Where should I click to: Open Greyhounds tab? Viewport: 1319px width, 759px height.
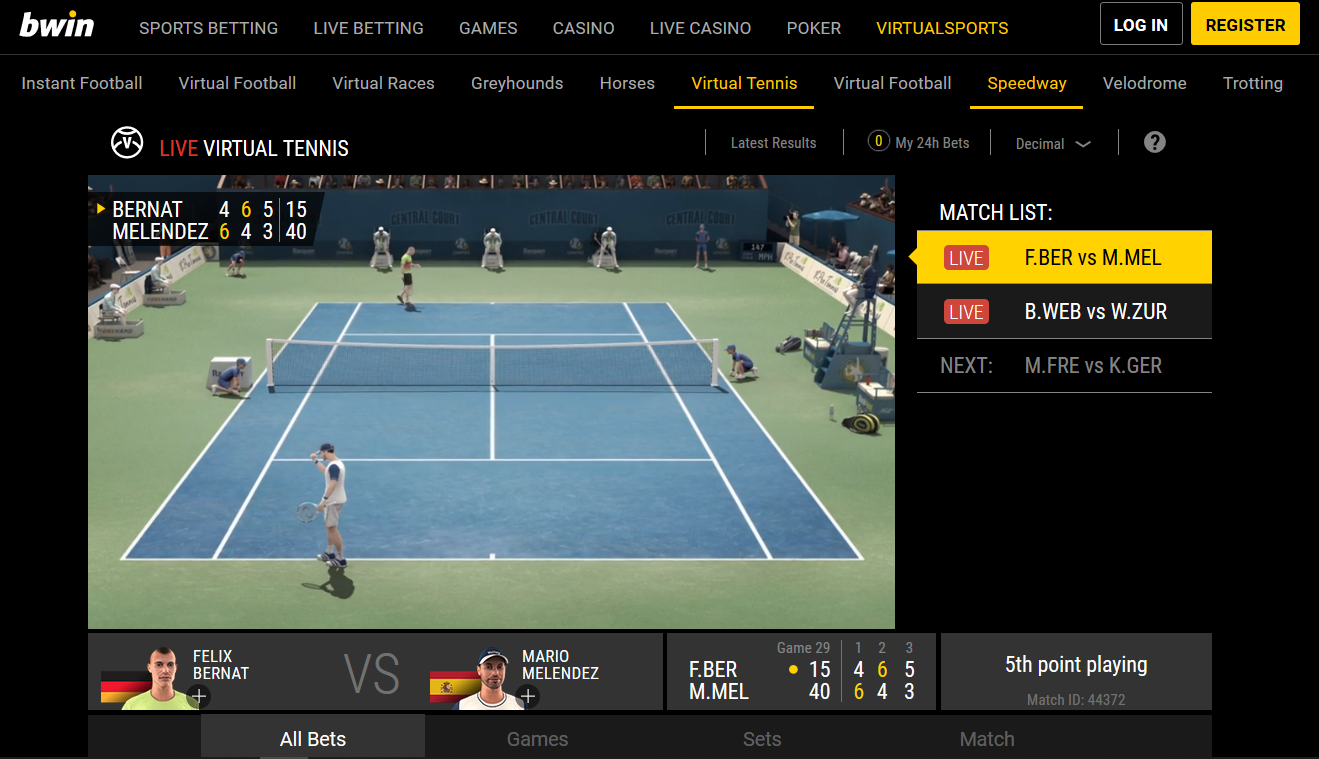point(517,83)
